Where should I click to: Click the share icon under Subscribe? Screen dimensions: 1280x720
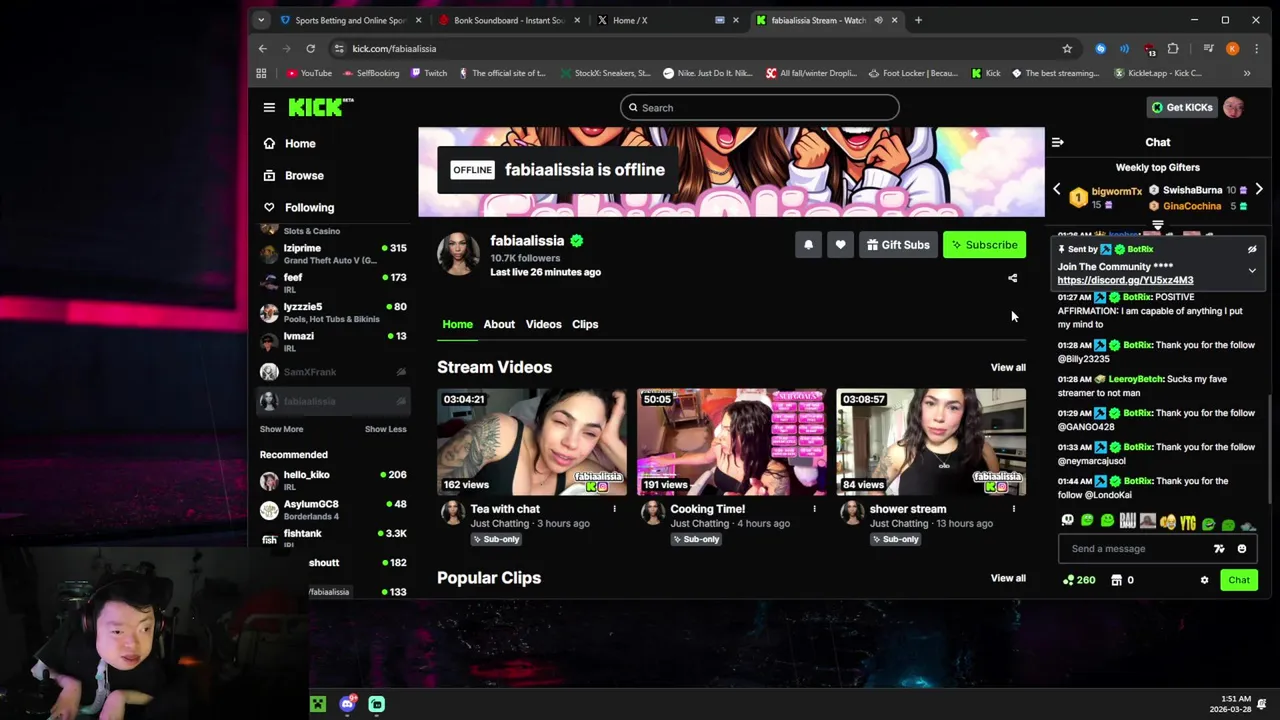click(1012, 279)
